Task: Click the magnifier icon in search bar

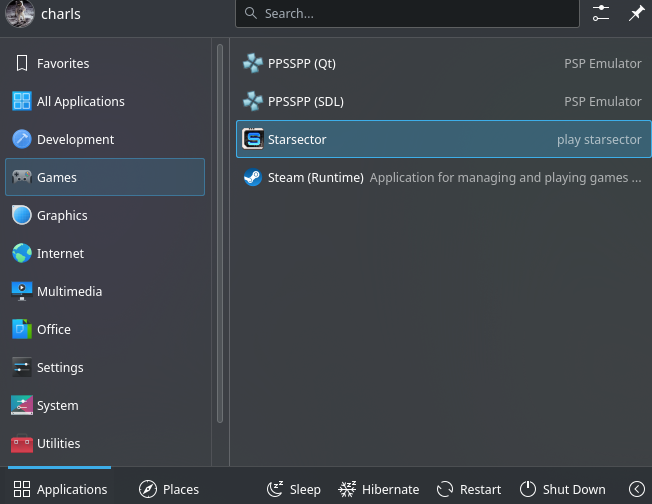Action: coord(250,13)
